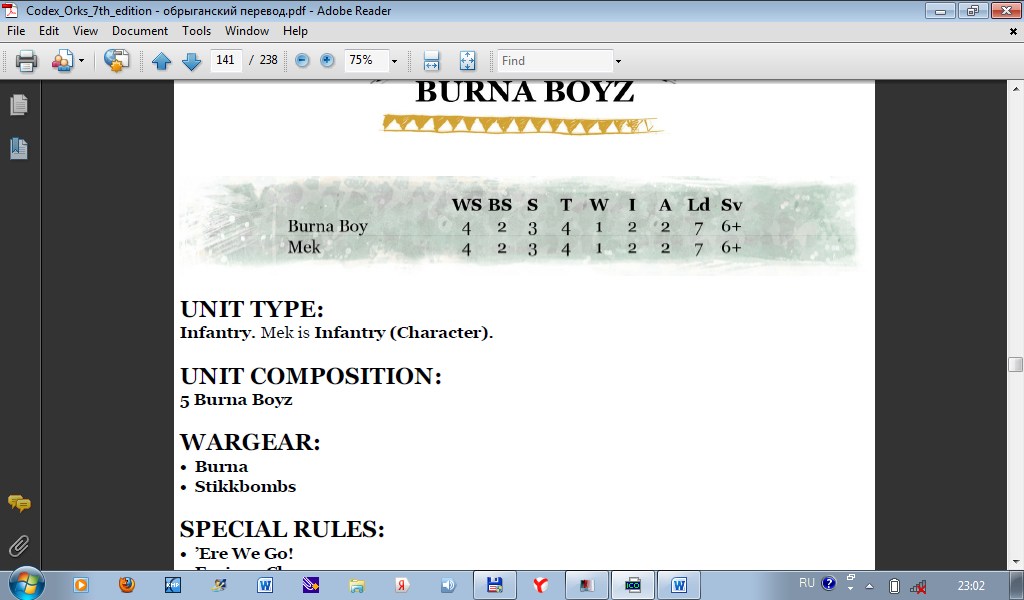Open the purple pencil editor taskbar icon
Screen dimensions: 1024x600
(310, 585)
